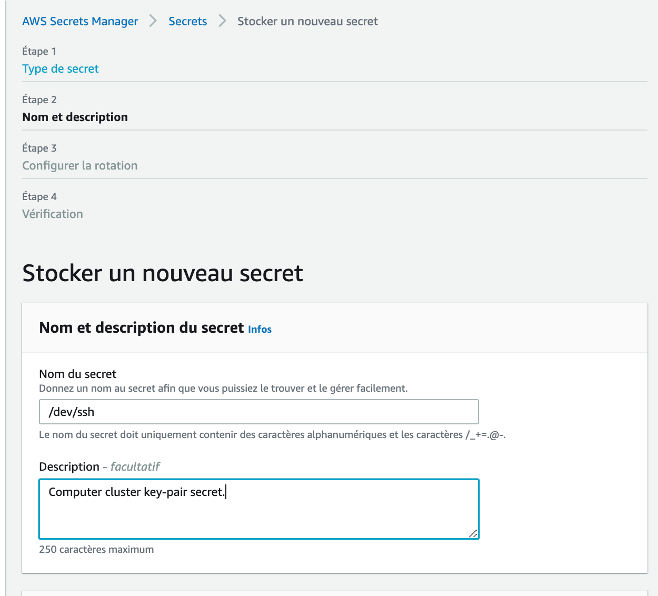The image size is (658, 596).
Task: Focus the 'Nom du secret' input field
Action: (x=258, y=412)
